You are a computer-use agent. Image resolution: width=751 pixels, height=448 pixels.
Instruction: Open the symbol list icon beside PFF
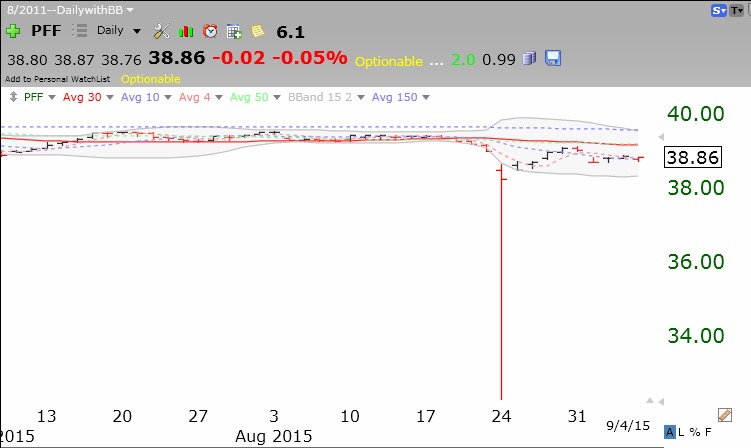[x=80, y=31]
